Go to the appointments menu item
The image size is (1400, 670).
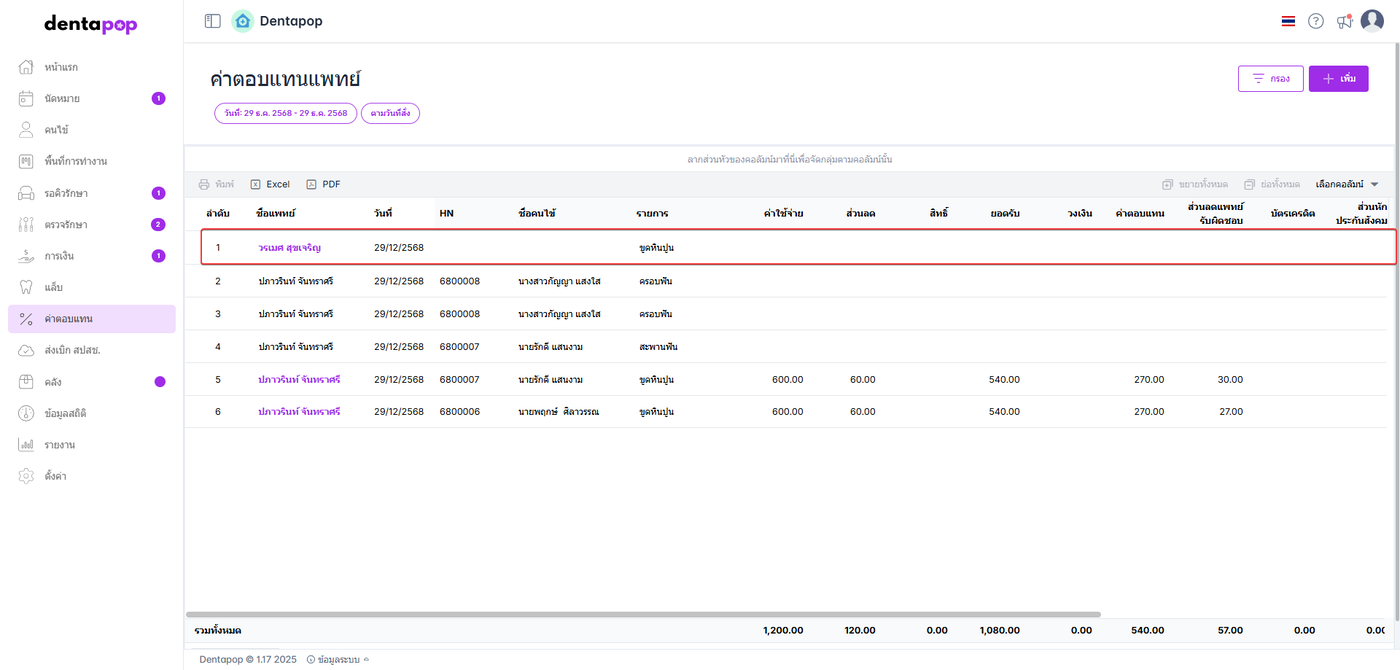(x=62, y=98)
